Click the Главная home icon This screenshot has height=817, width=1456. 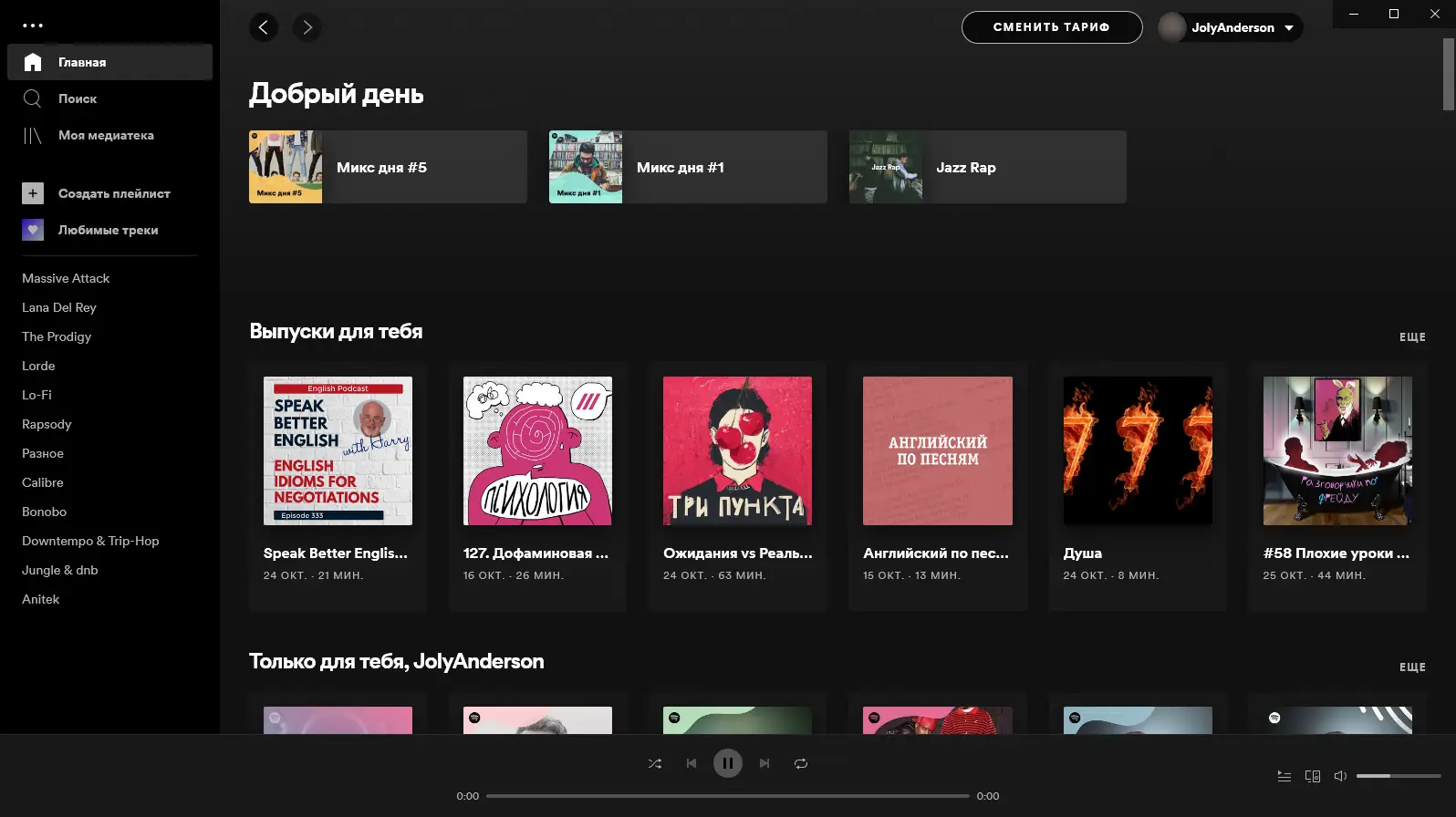pyautogui.click(x=33, y=62)
